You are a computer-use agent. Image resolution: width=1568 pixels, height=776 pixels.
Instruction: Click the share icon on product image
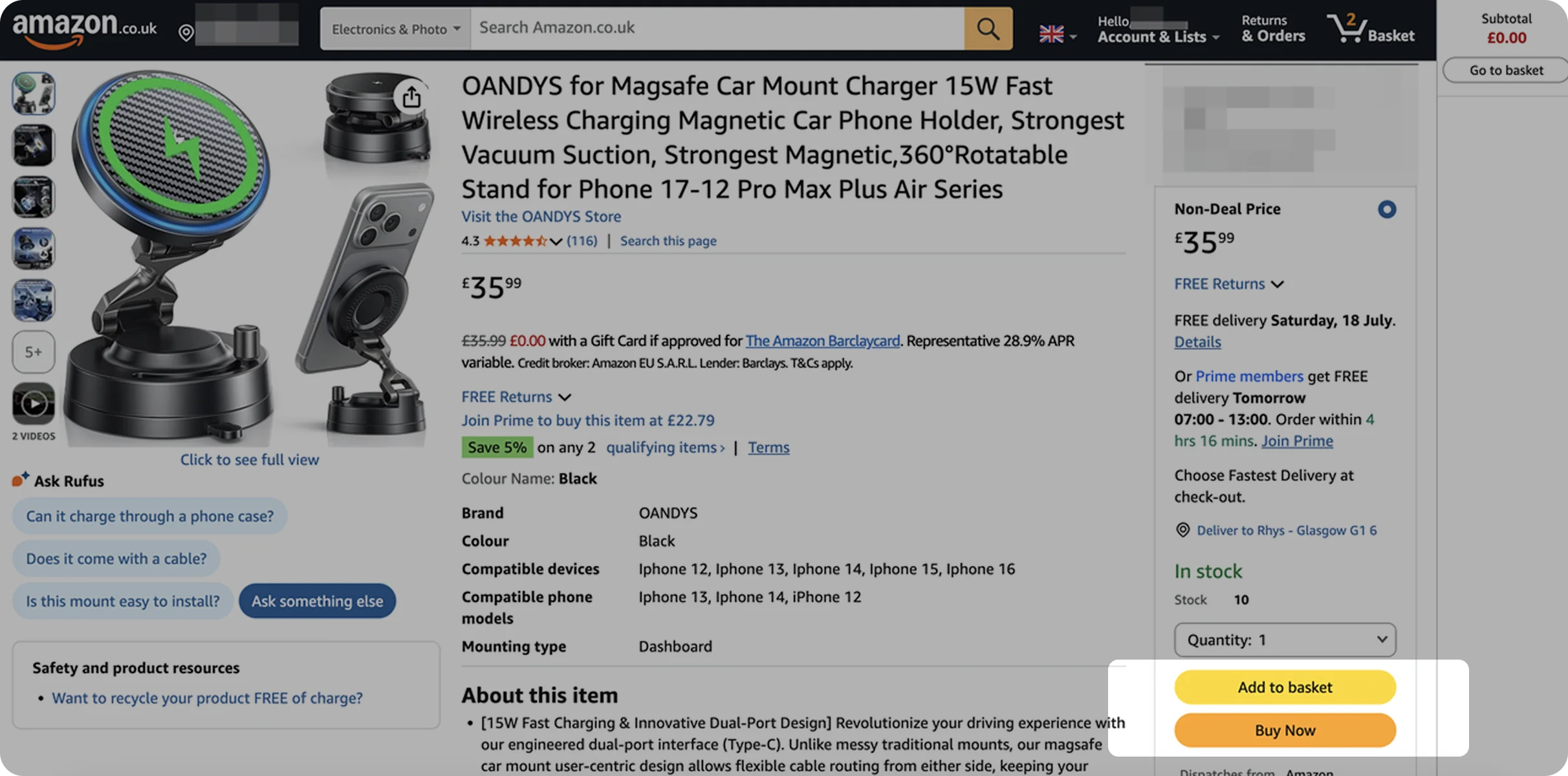pyautogui.click(x=411, y=97)
